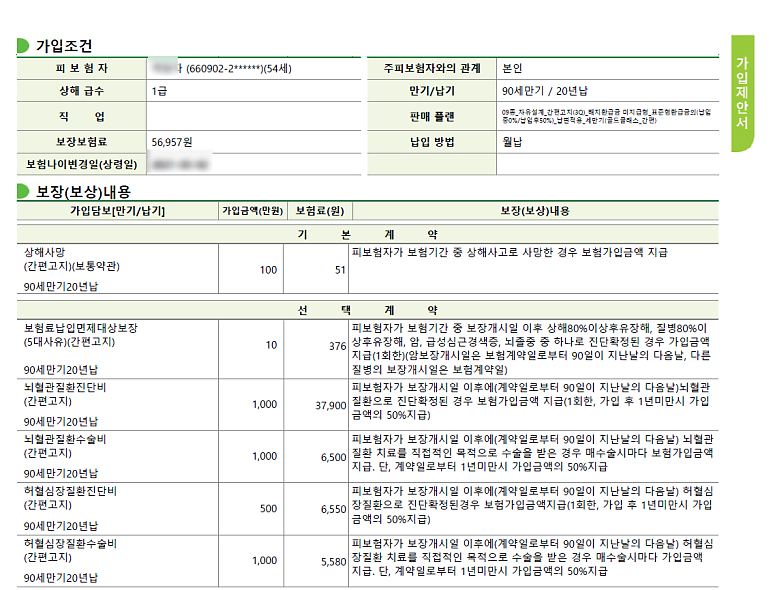773x590 pixels.
Task: Click the 보장(보상)내용 section heading
Action: pos(83,192)
